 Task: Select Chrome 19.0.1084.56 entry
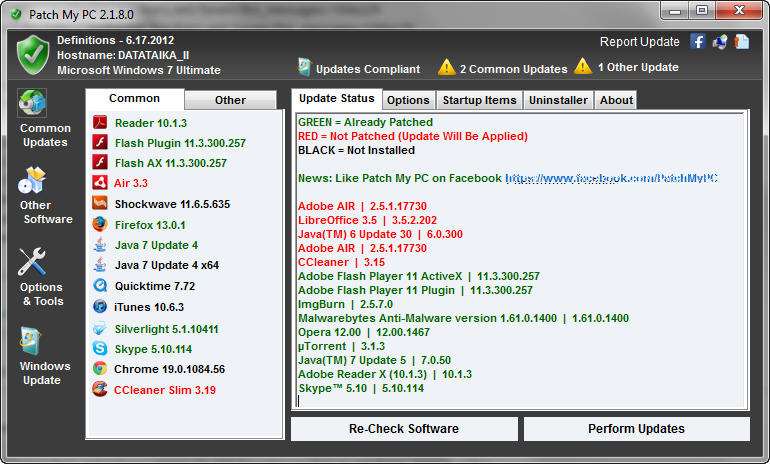click(169, 369)
